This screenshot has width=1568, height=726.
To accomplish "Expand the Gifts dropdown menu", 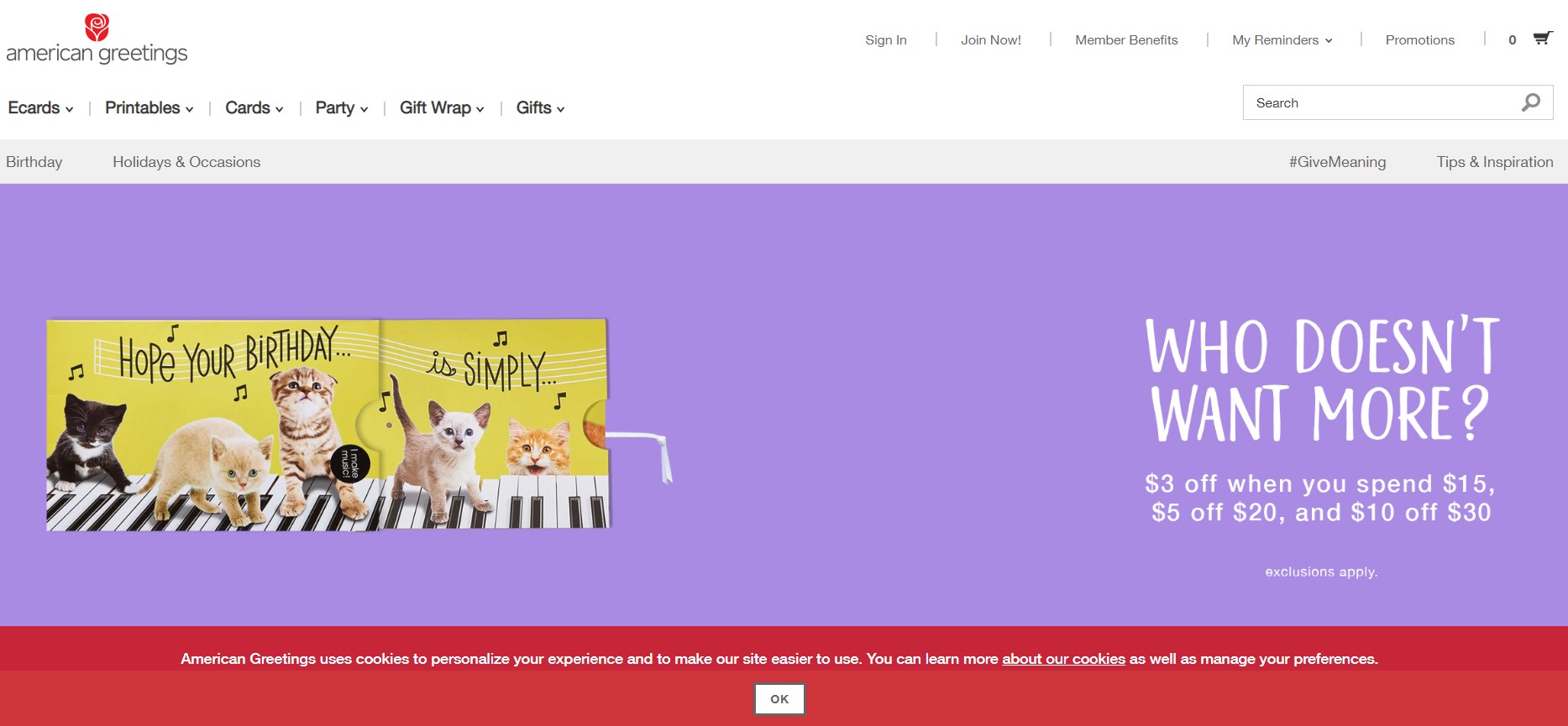I will pyautogui.click(x=540, y=108).
